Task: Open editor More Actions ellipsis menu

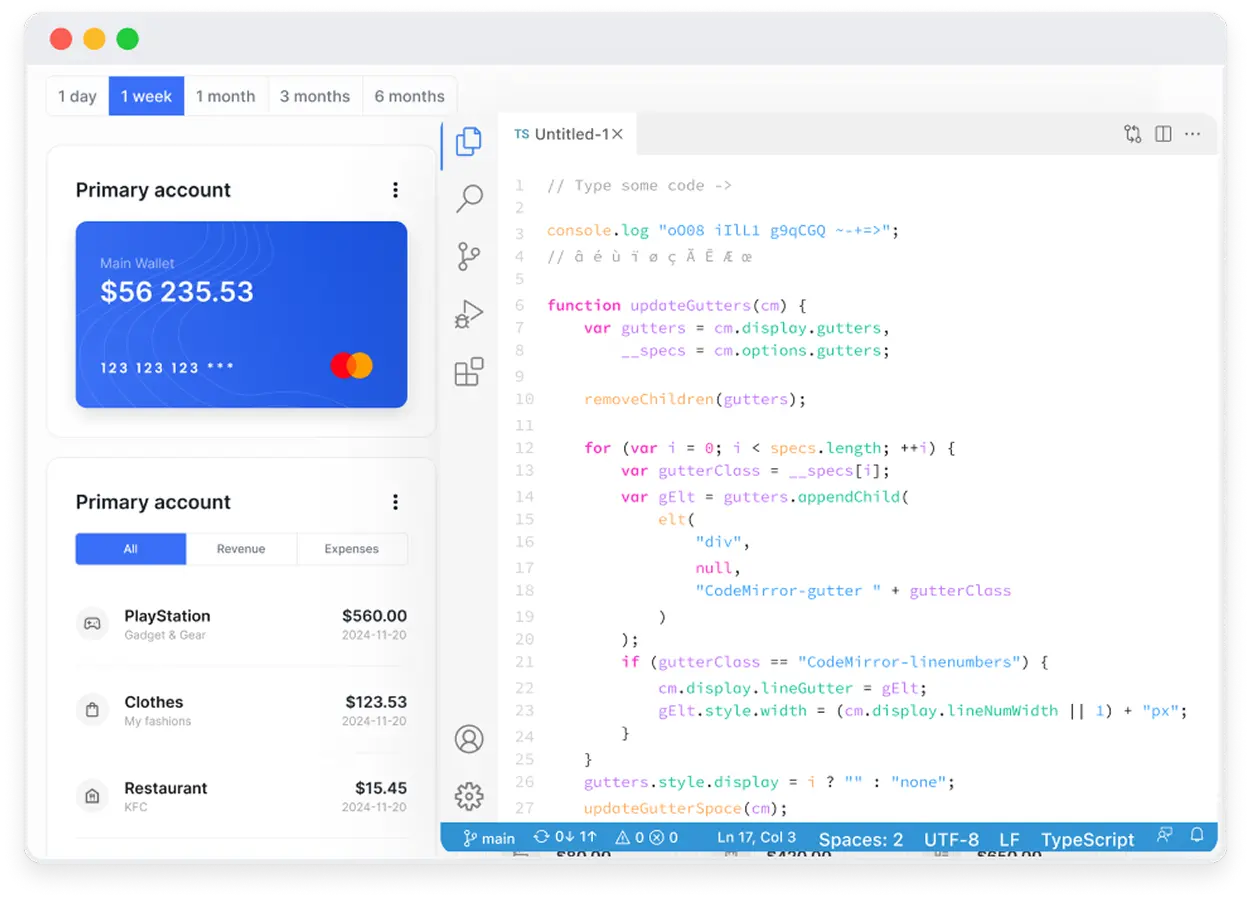Action: (1192, 134)
